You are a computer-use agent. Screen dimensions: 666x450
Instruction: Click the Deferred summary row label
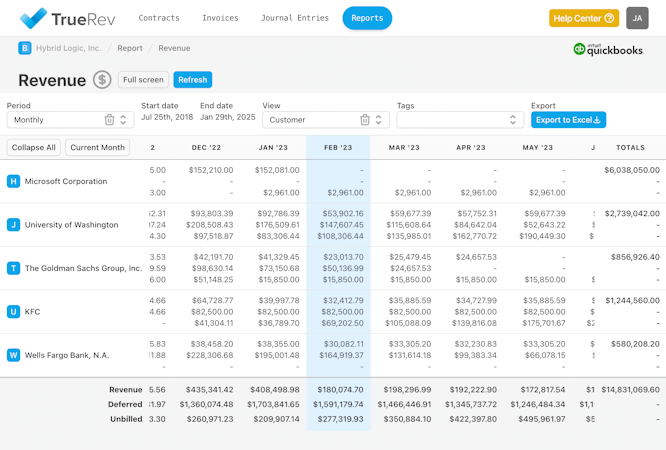125,404
